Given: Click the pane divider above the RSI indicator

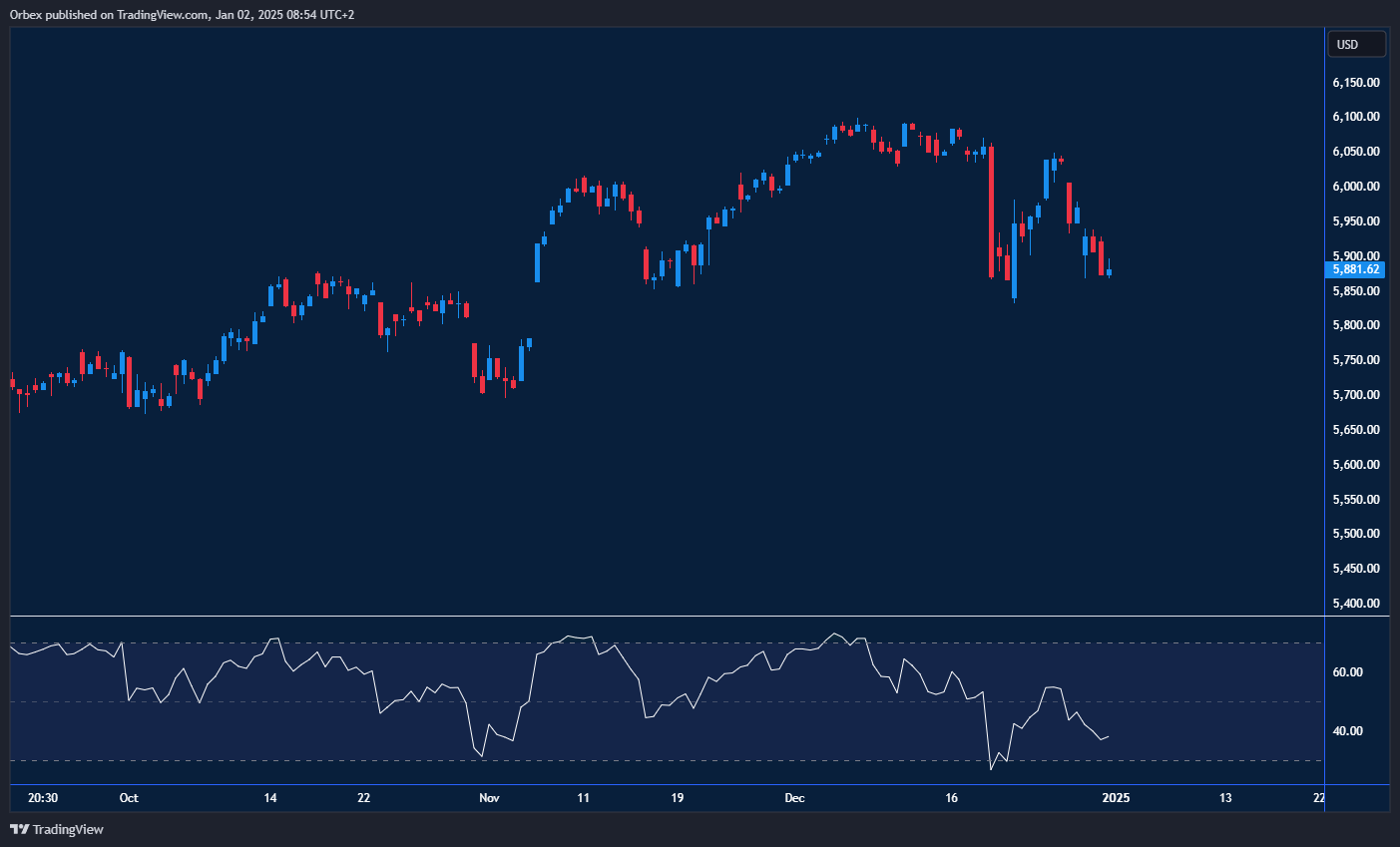Looking at the screenshot, I should pos(667,617).
